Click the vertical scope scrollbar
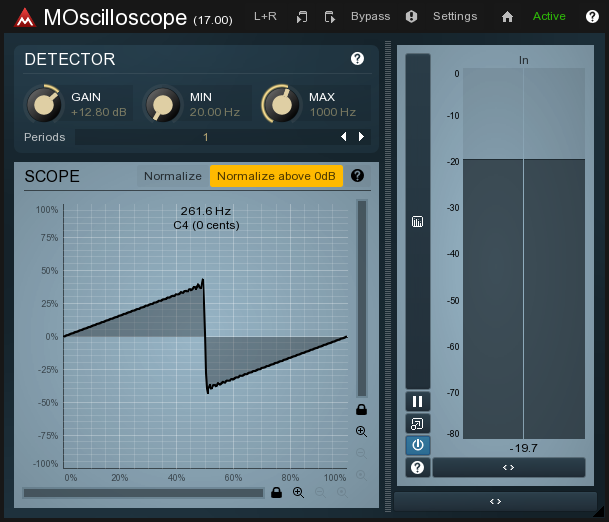Image resolution: width=609 pixels, height=522 pixels. [362, 298]
